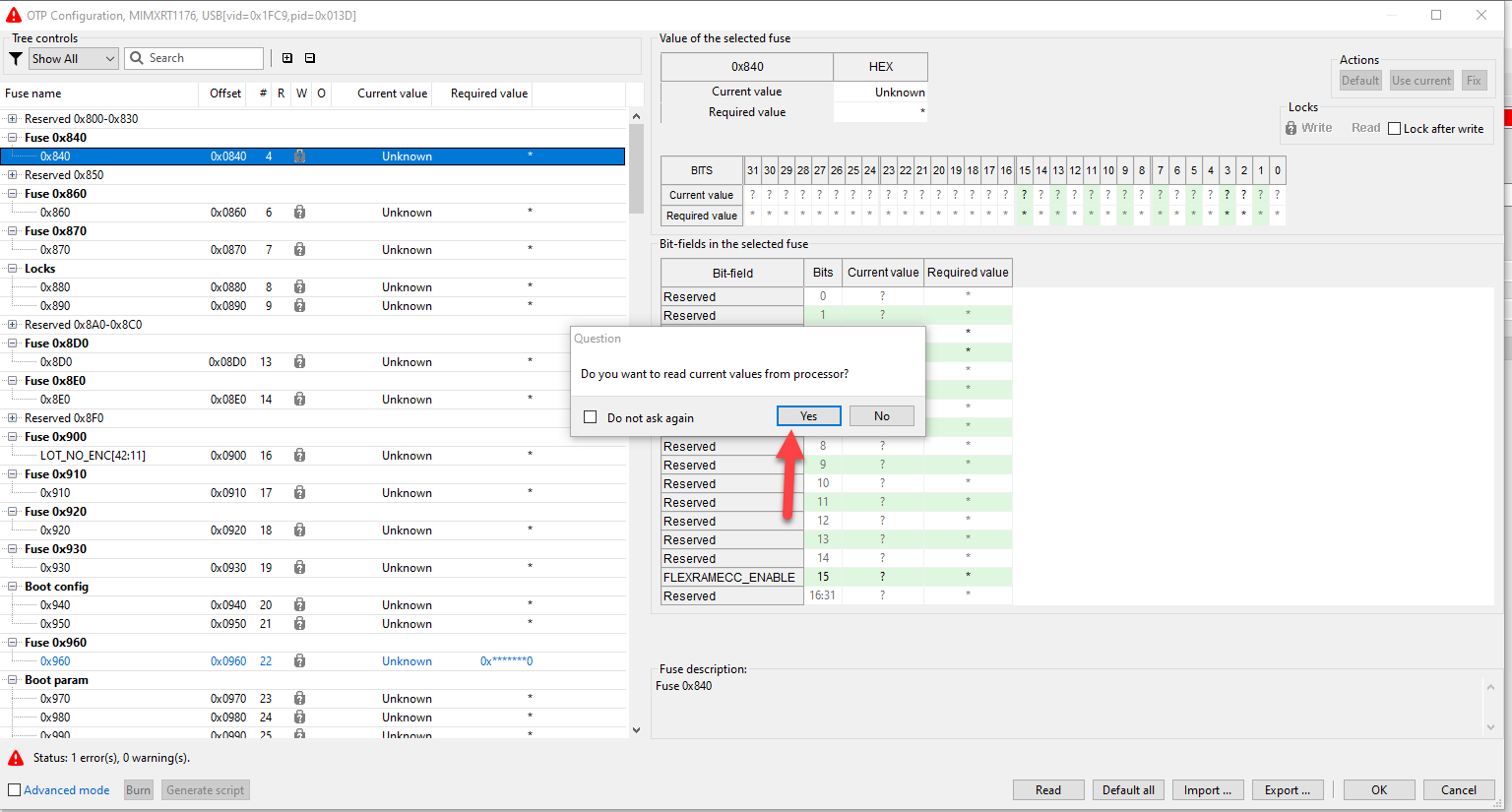Enable Advanced mode
The width and height of the screenshot is (1512, 812).
tap(14, 789)
